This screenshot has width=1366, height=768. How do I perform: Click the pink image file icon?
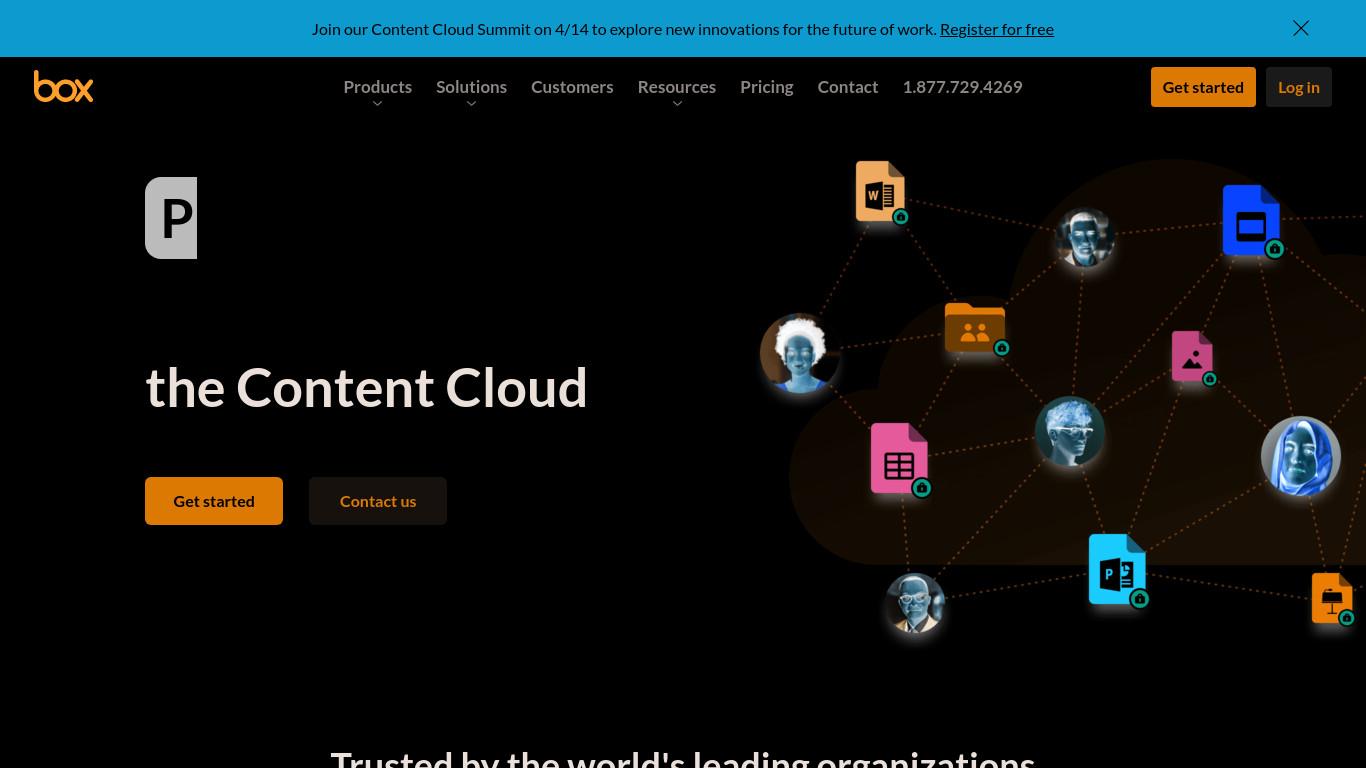pos(1192,356)
